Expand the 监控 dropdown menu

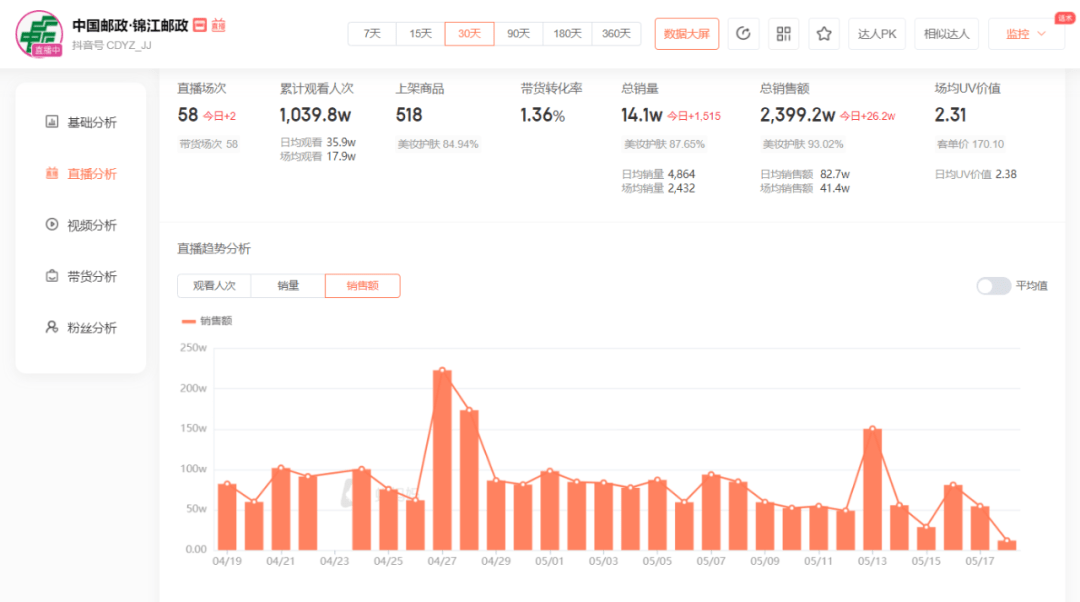point(1026,34)
